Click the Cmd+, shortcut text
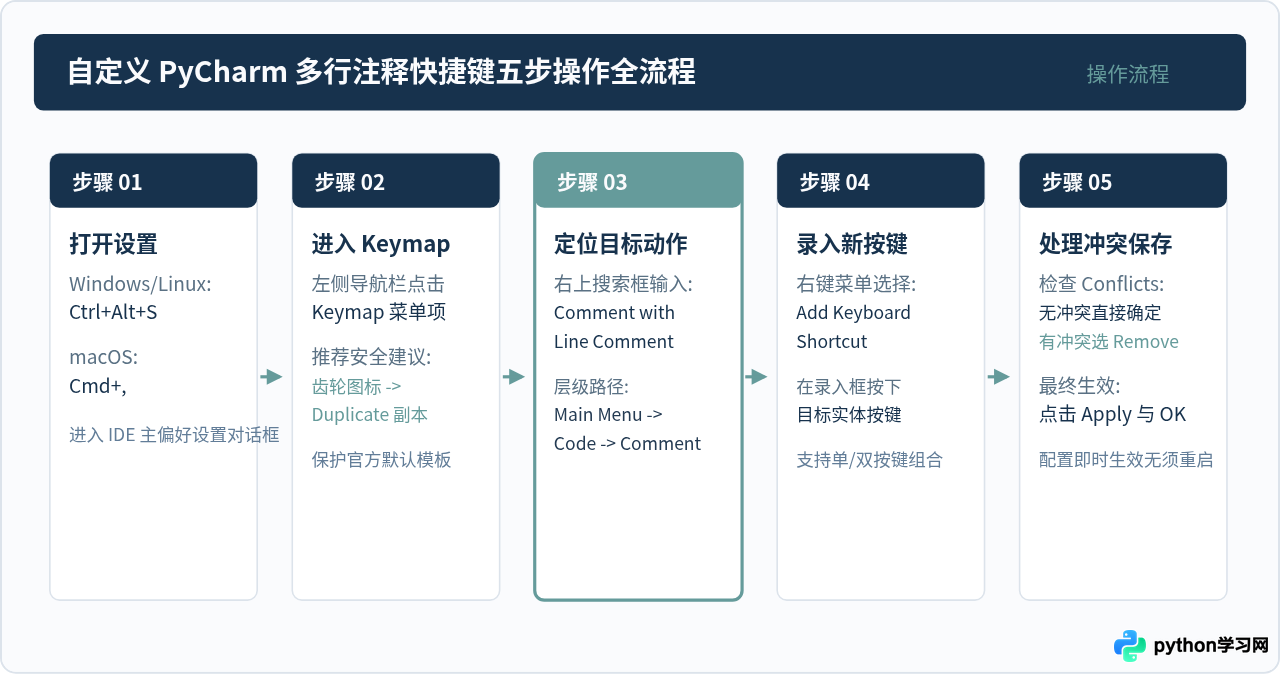Screen dimensions: 1280x674 point(98,386)
